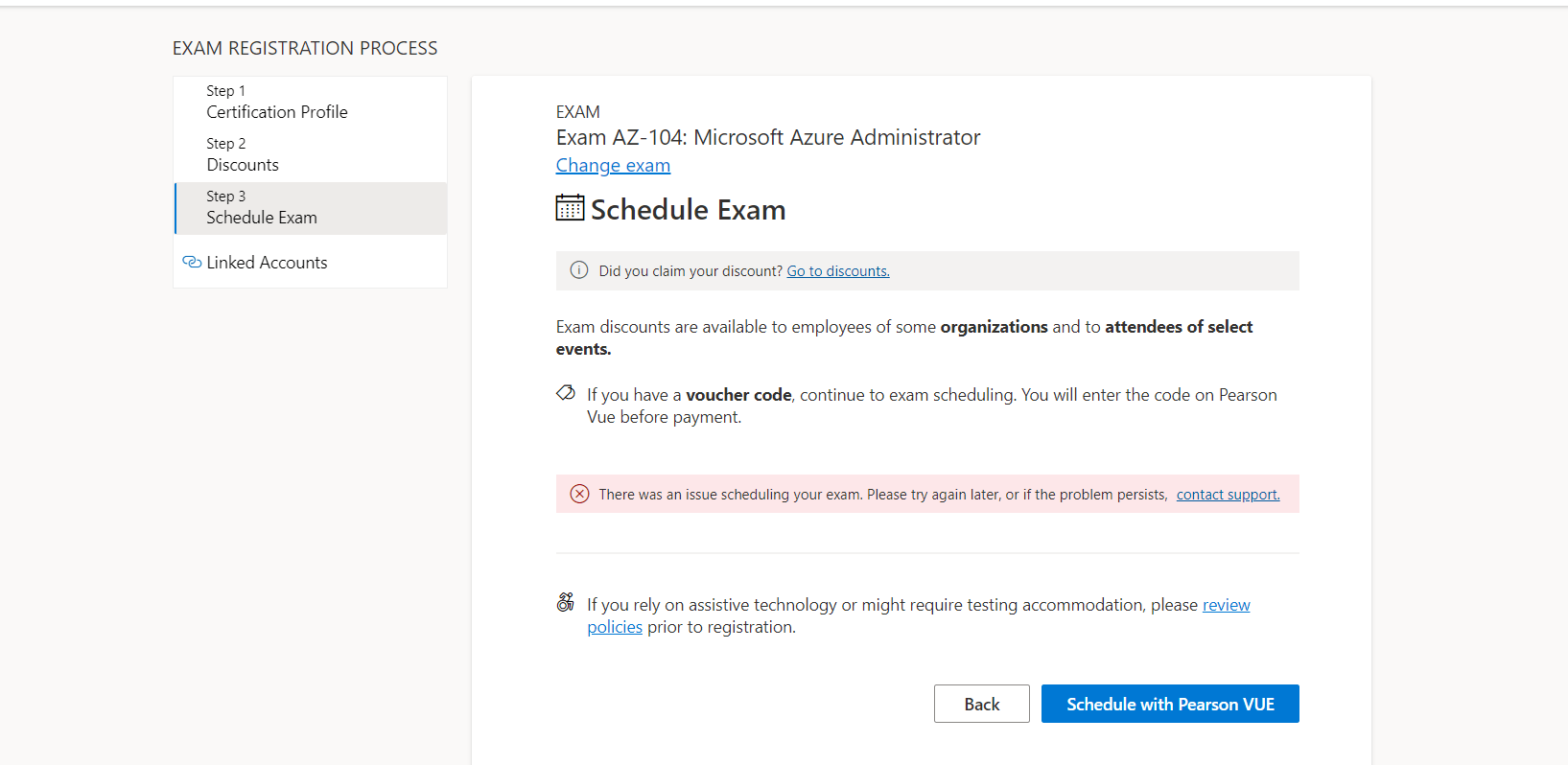The image size is (1568, 765).
Task: Click the Exam AZ-104 title text
Action: [768, 137]
